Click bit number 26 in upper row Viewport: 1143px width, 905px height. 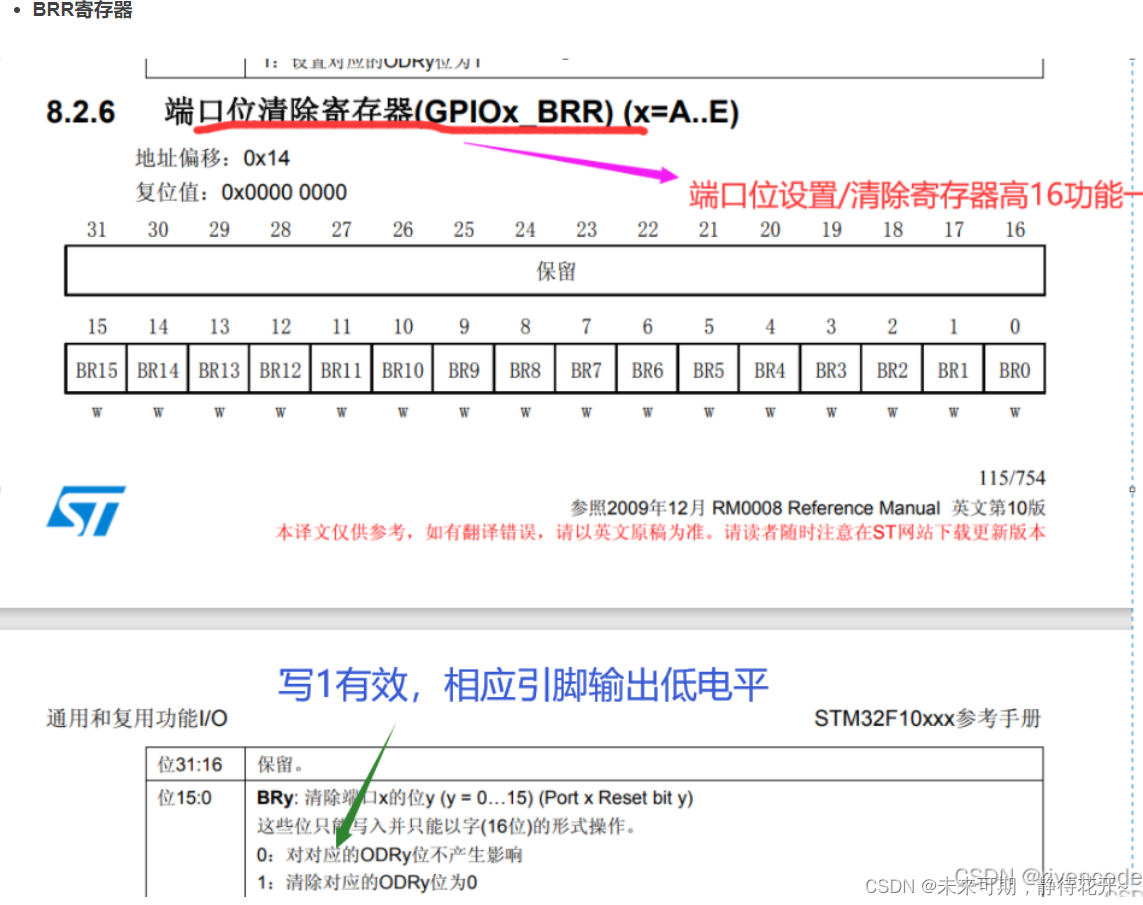click(402, 230)
